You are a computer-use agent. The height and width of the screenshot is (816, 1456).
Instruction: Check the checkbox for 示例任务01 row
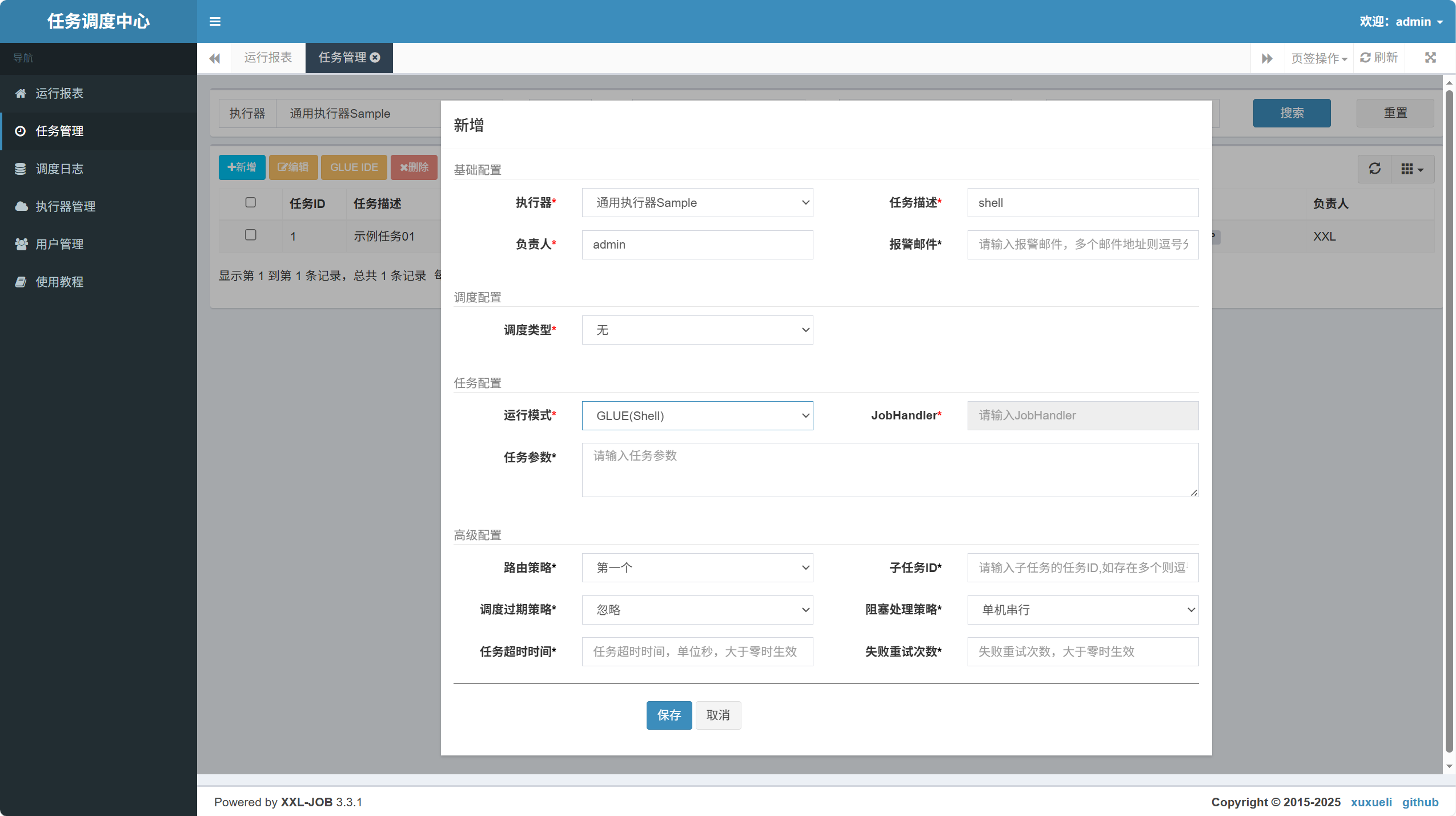250,234
